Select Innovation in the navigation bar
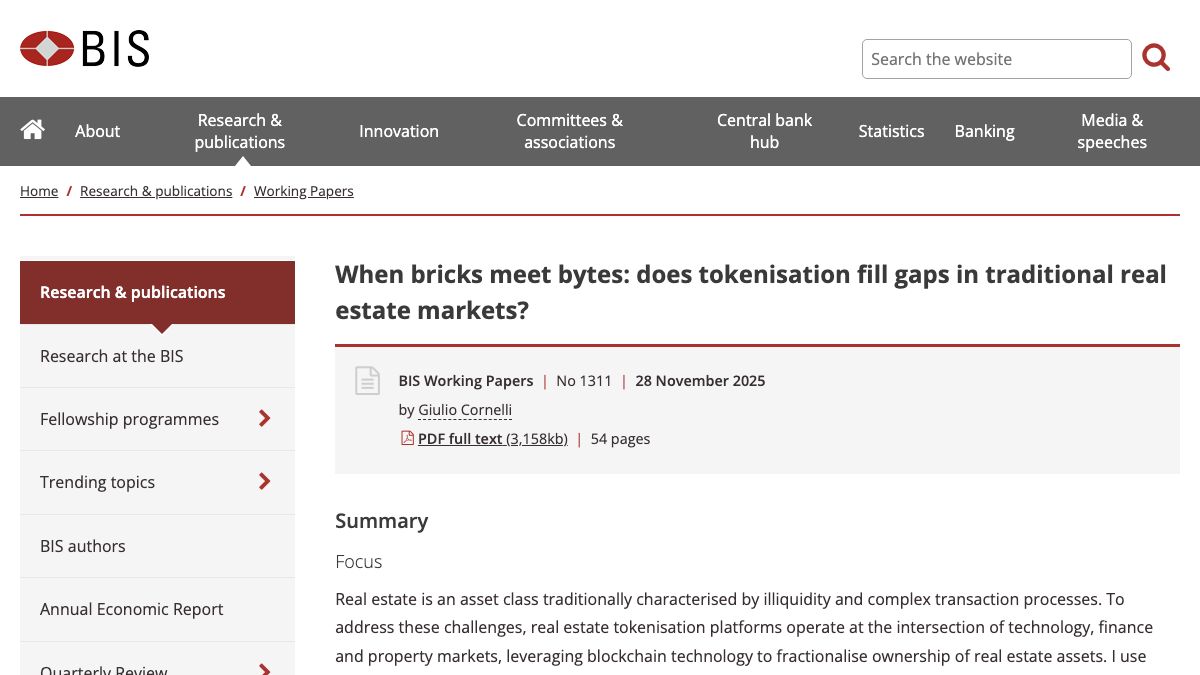The width and height of the screenshot is (1200, 675). tap(399, 131)
